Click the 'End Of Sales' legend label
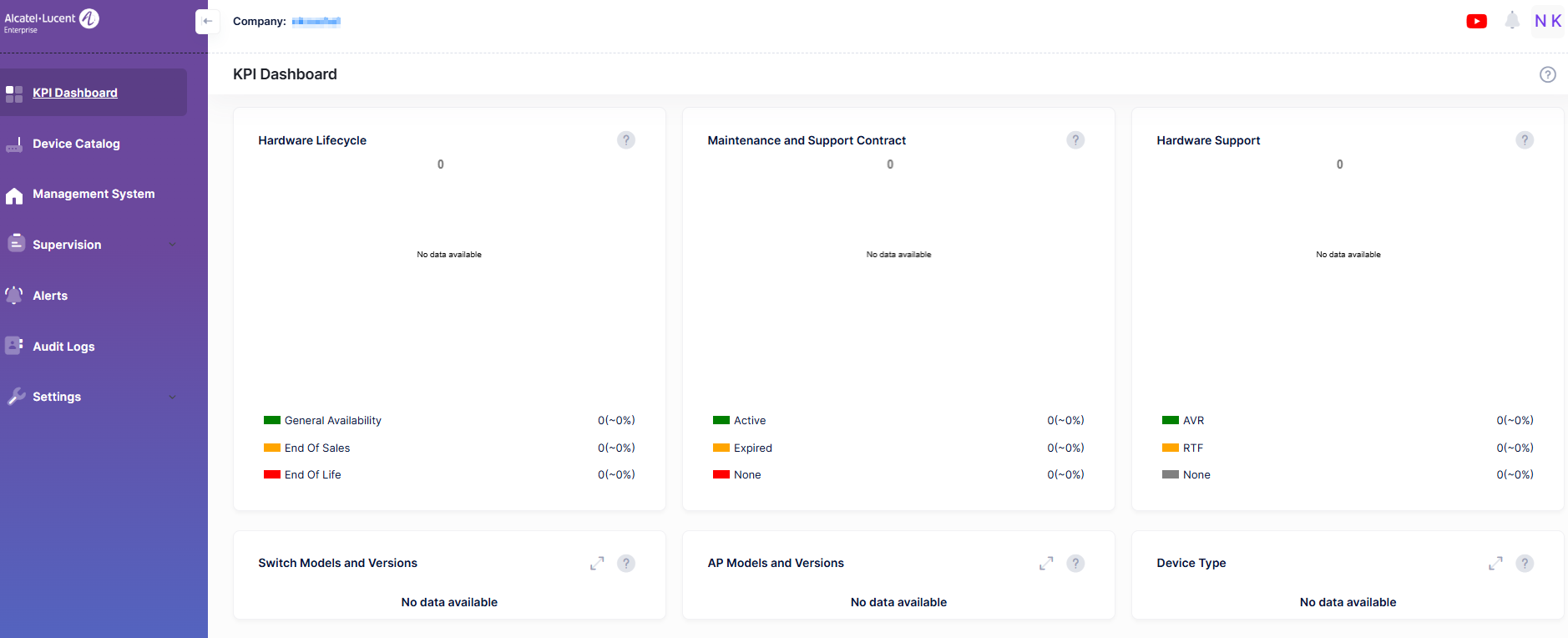This screenshot has height=638, width=1568. point(317,448)
